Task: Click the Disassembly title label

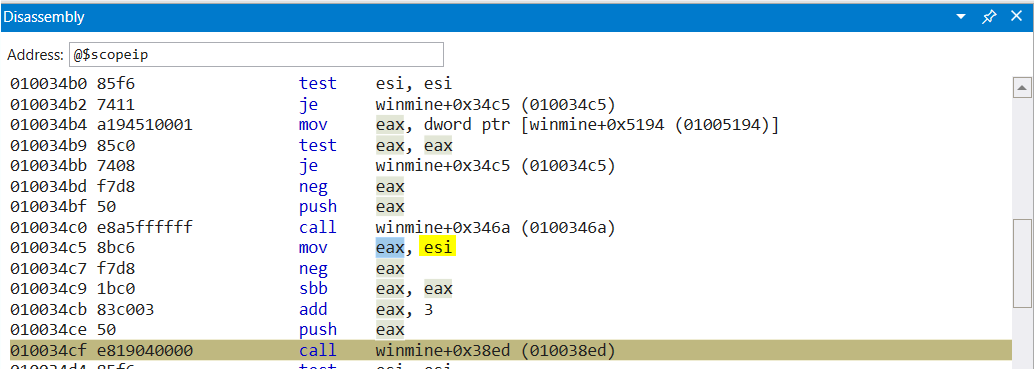Action: click(44, 17)
